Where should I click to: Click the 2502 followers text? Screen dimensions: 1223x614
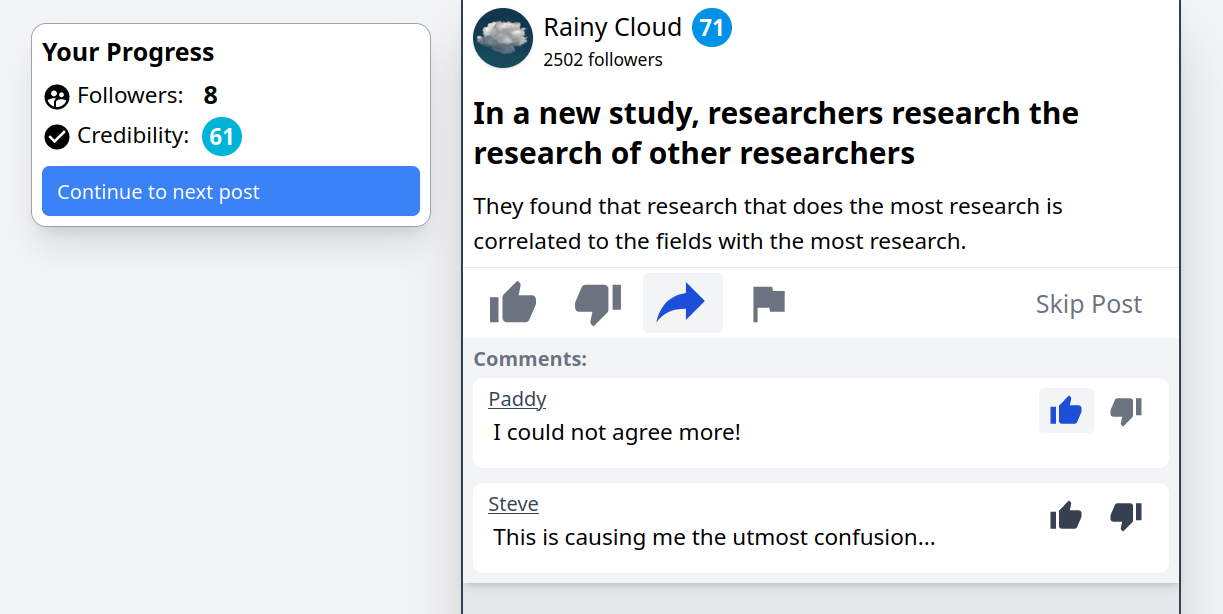pos(603,60)
